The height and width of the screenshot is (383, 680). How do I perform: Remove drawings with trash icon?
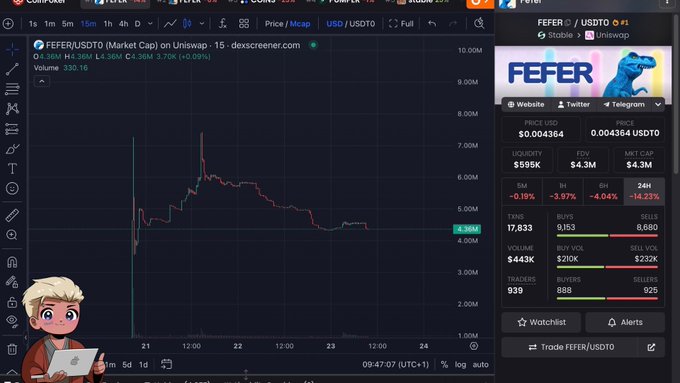point(12,349)
